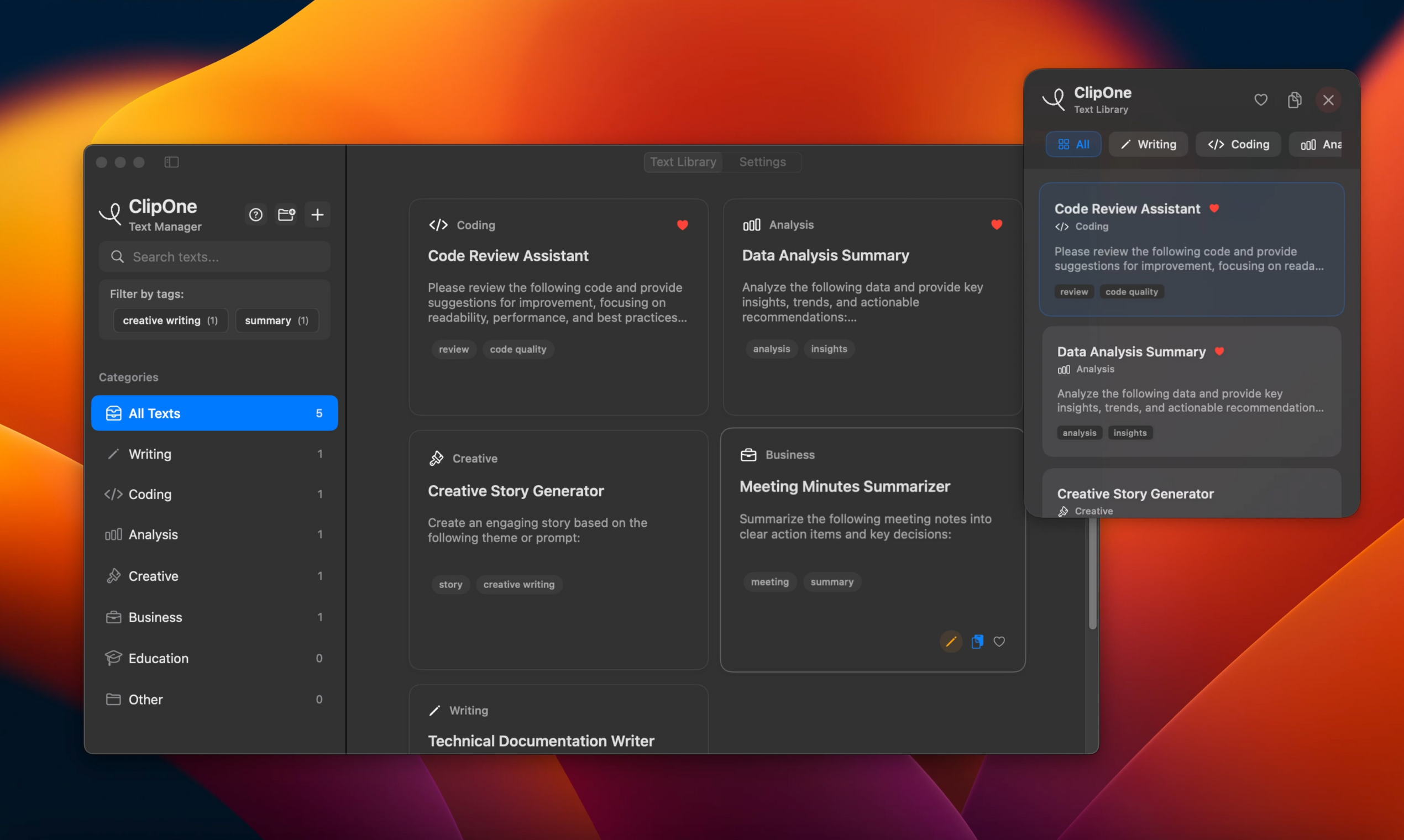Click the Coding icon on Code Review card
The height and width of the screenshot is (840, 1404).
pos(438,225)
